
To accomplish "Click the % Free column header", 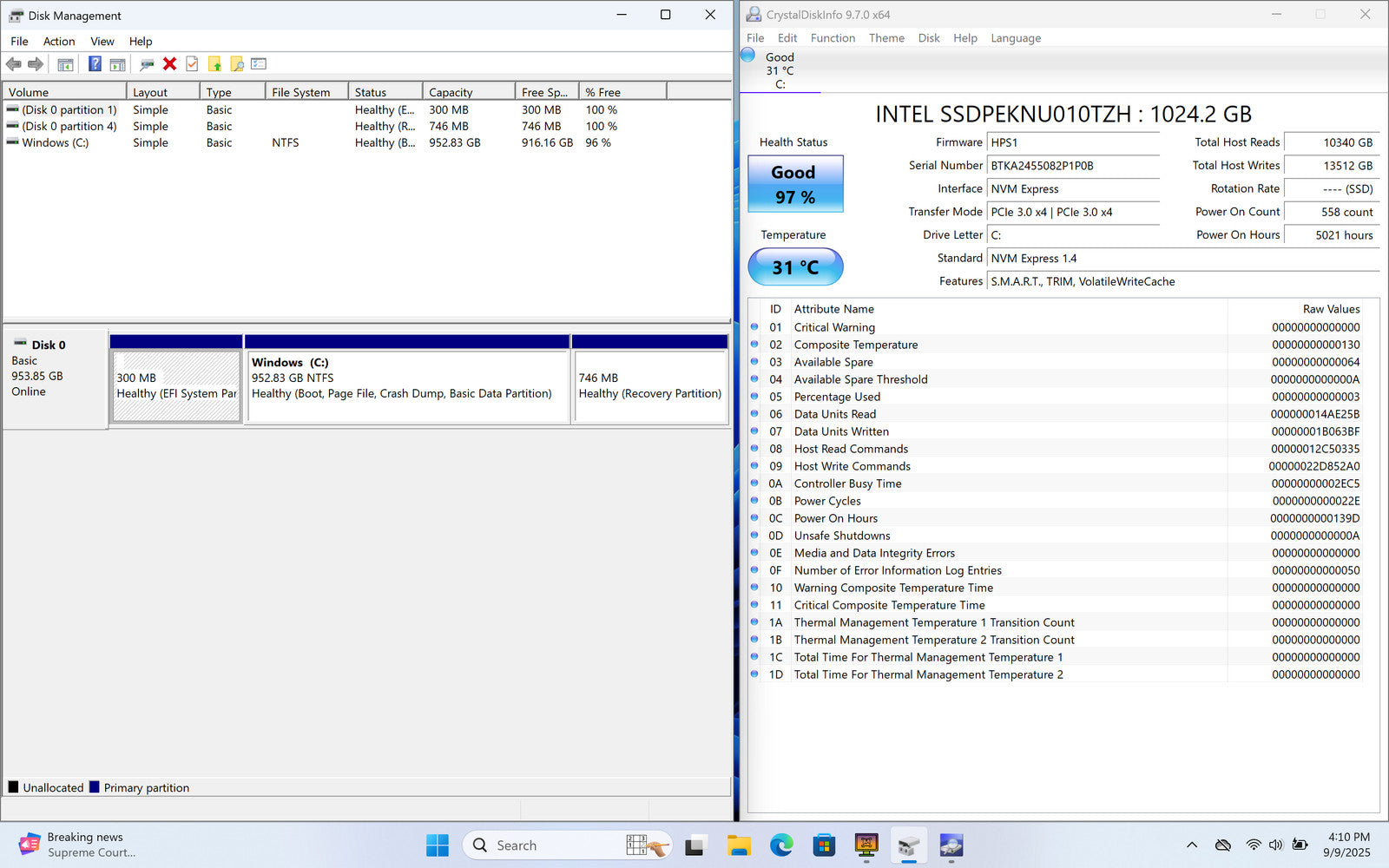I will coord(622,92).
